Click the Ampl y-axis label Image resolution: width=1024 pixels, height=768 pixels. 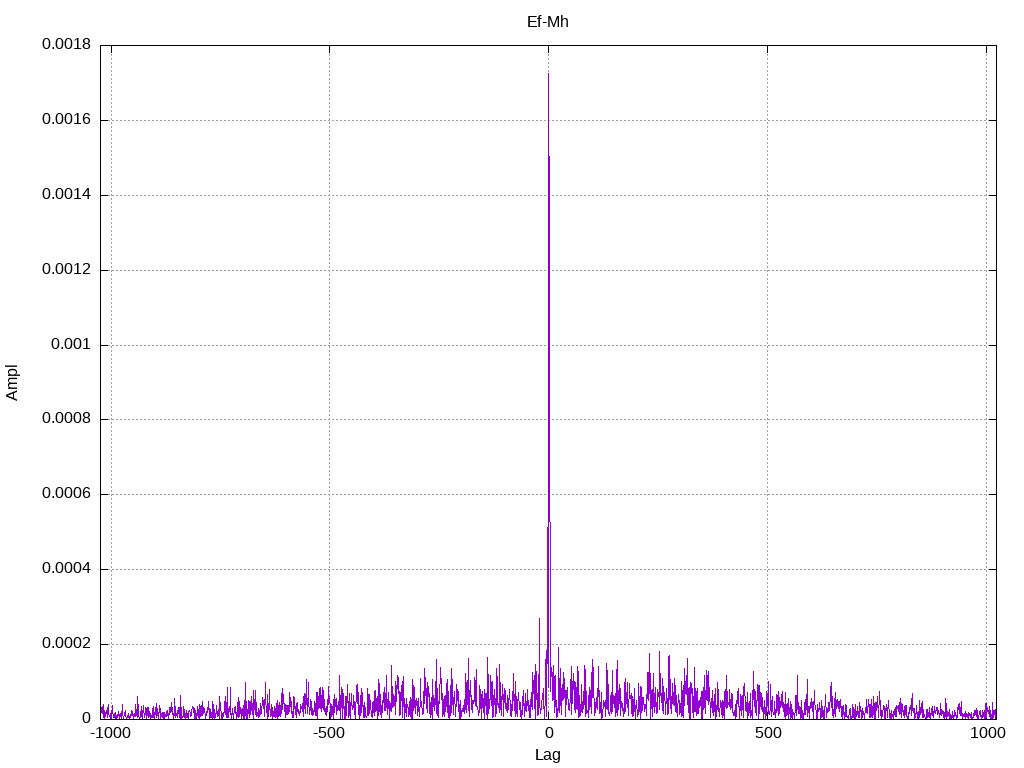[x=12, y=383]
